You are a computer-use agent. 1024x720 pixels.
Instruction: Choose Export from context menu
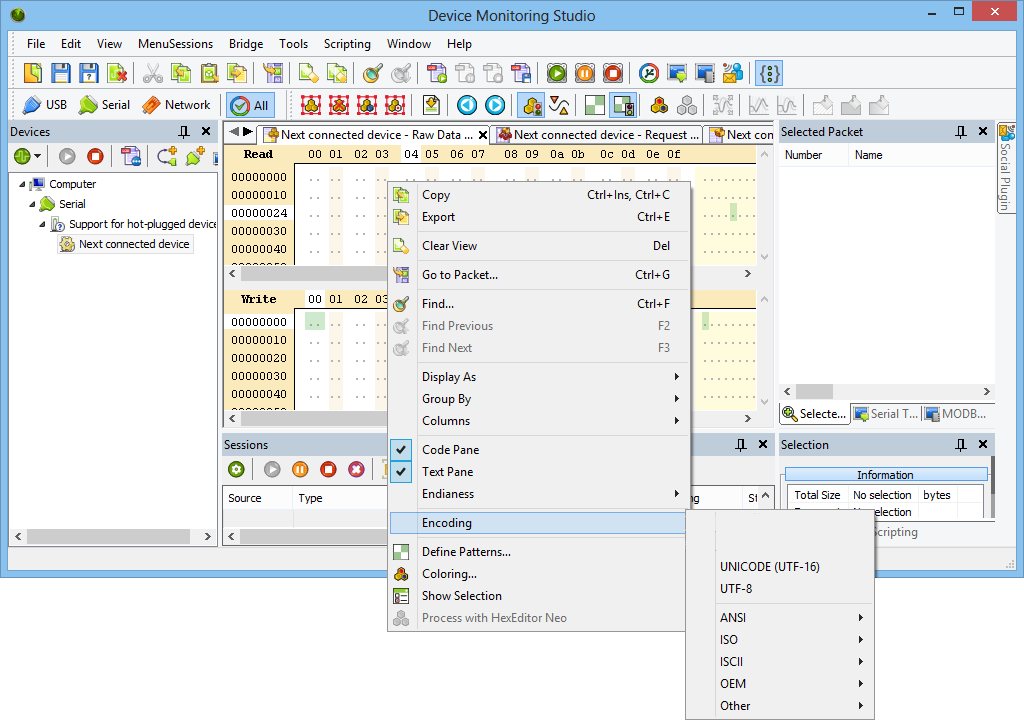pos(538,217)
